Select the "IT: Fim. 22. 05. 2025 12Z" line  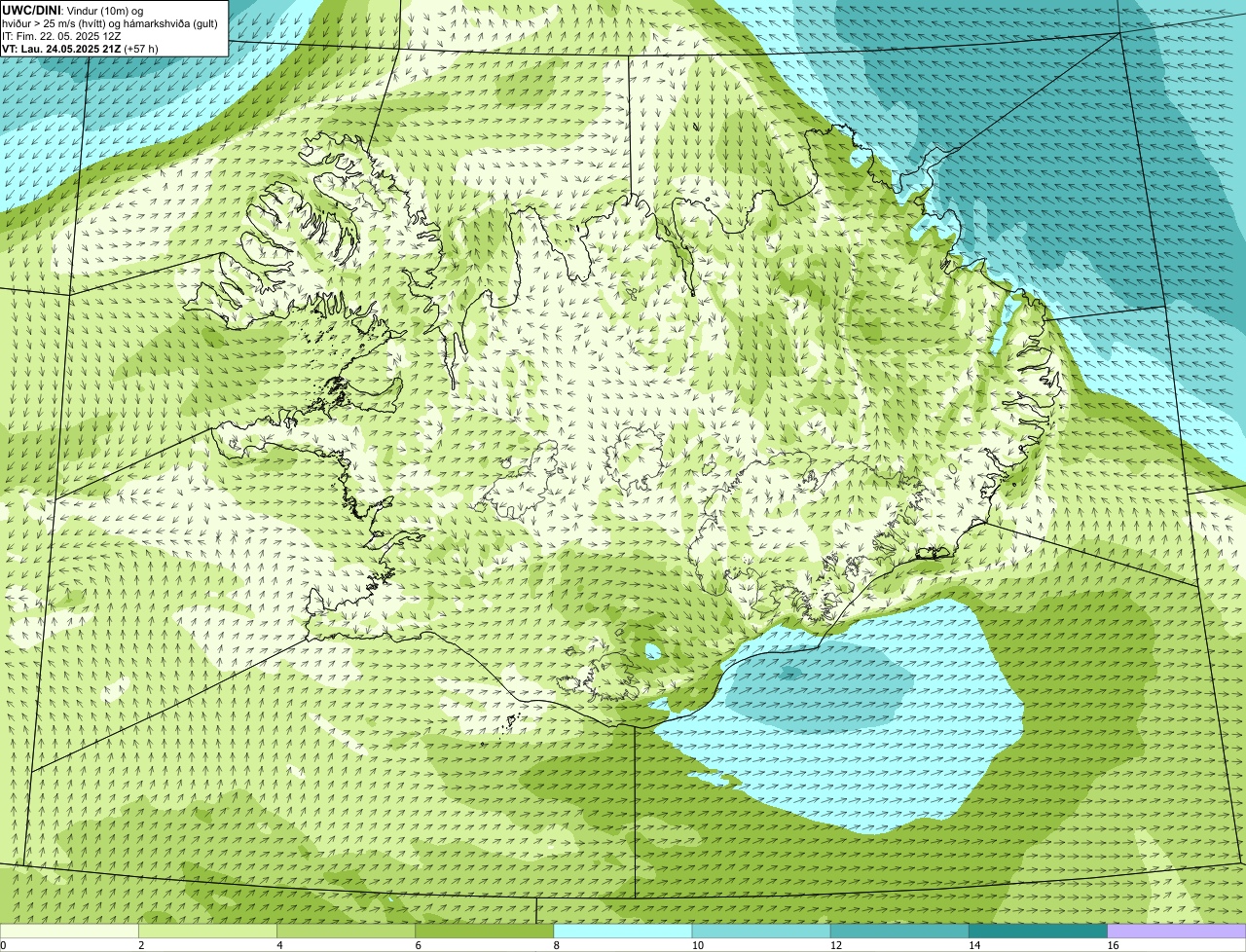[61, 36]
